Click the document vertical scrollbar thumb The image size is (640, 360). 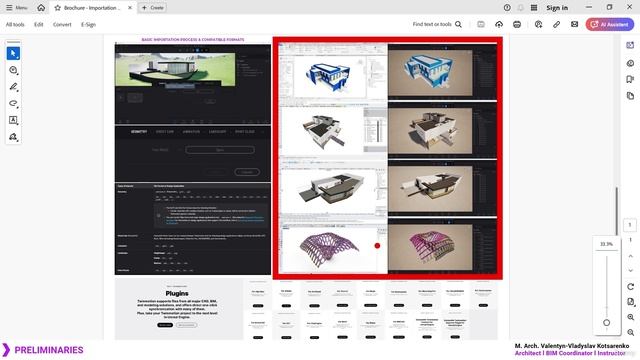[x=617, y=211]
